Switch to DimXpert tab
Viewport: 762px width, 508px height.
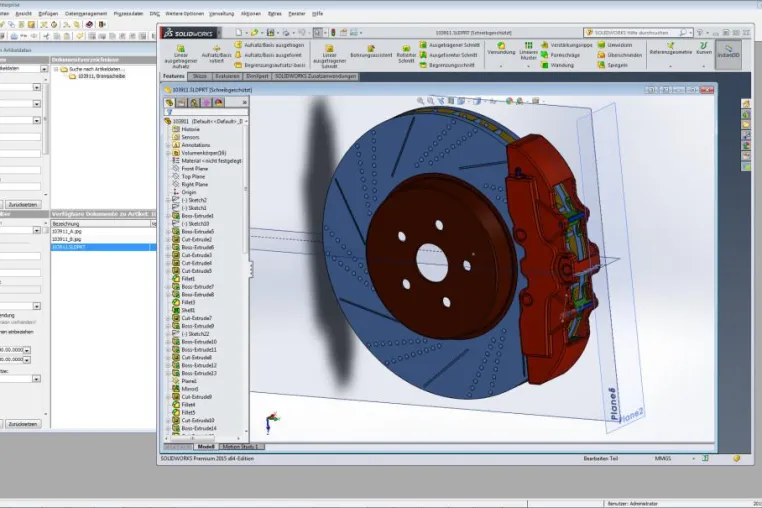[x=257, y=76]
